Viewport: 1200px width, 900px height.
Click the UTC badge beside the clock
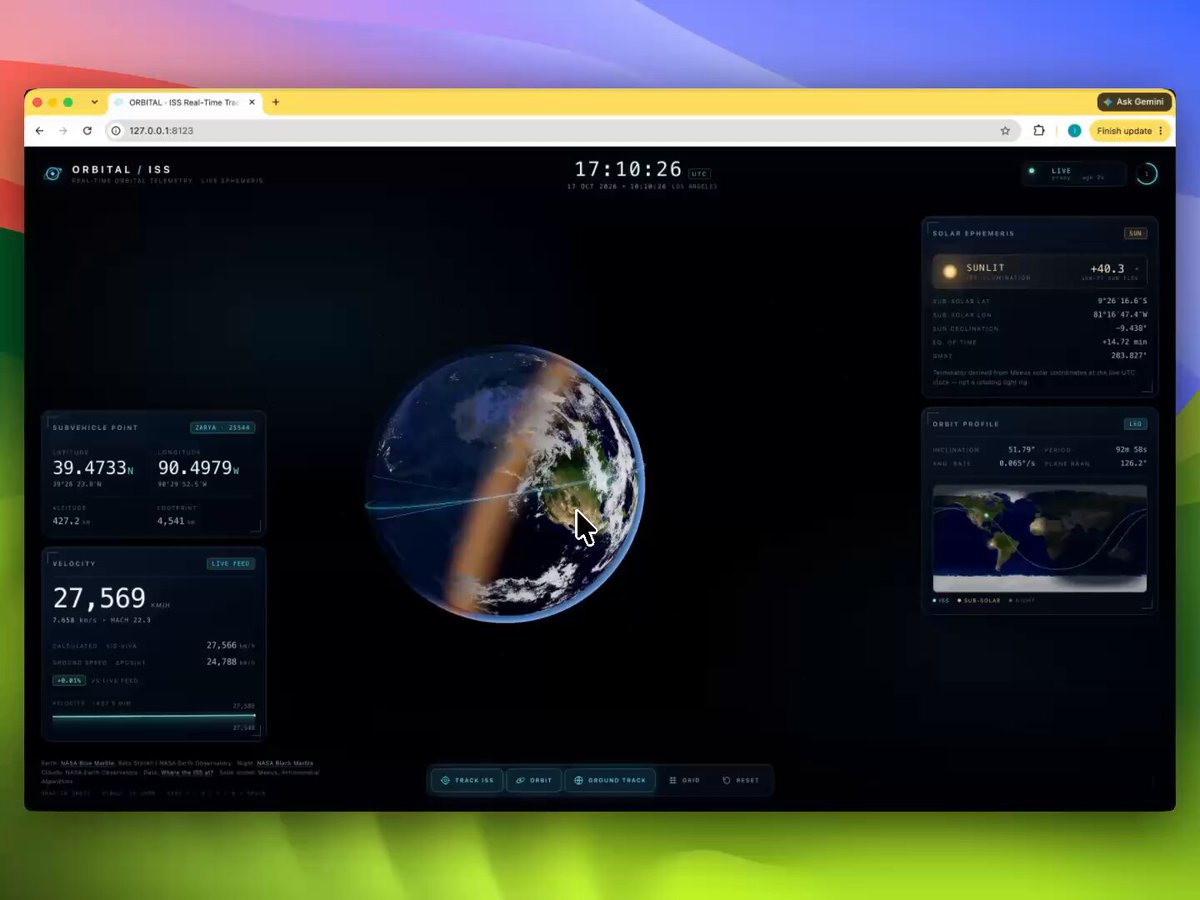pos(699,173)
